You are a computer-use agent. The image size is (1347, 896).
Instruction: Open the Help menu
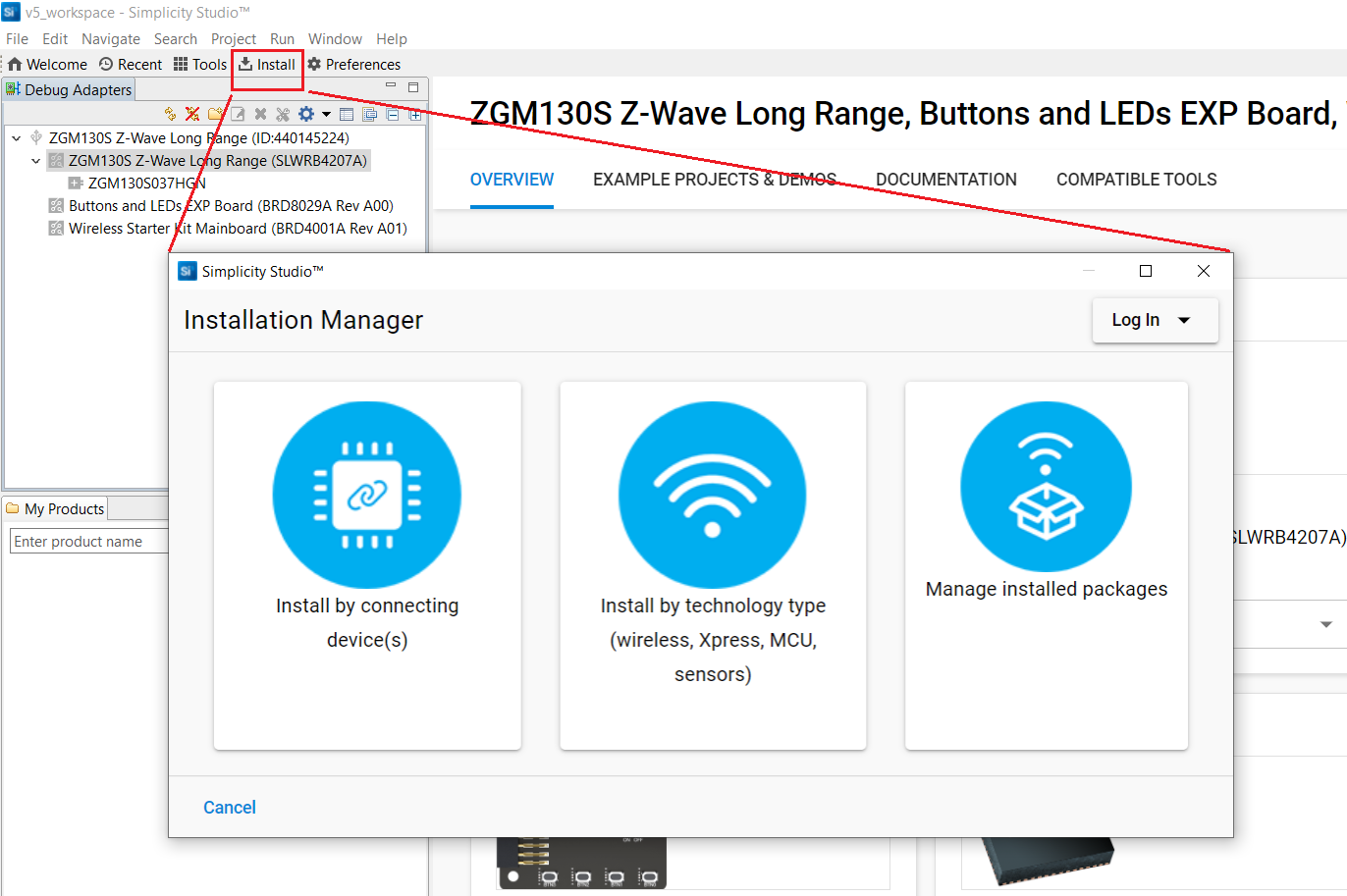[392, 39]
